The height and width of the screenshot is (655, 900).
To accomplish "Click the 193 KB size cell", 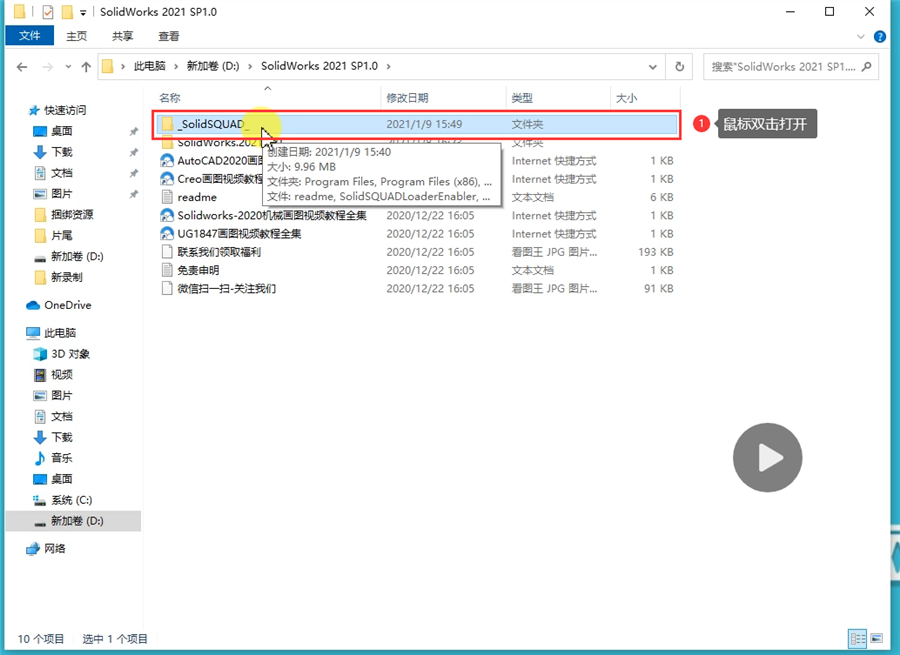I will click(x=655, y=252).
